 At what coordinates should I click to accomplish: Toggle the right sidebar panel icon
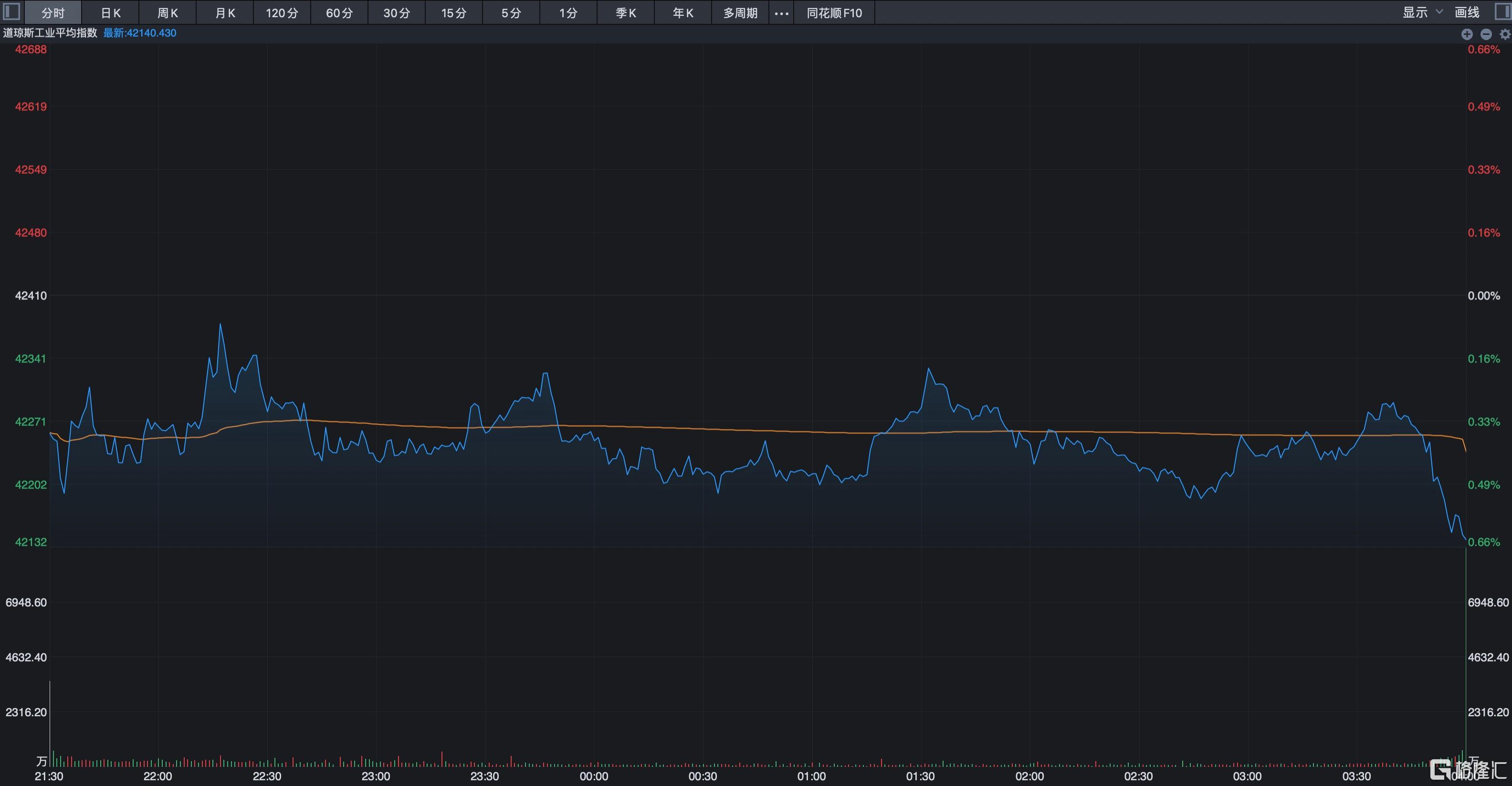pyautogui.click(x=1503, y=12)
